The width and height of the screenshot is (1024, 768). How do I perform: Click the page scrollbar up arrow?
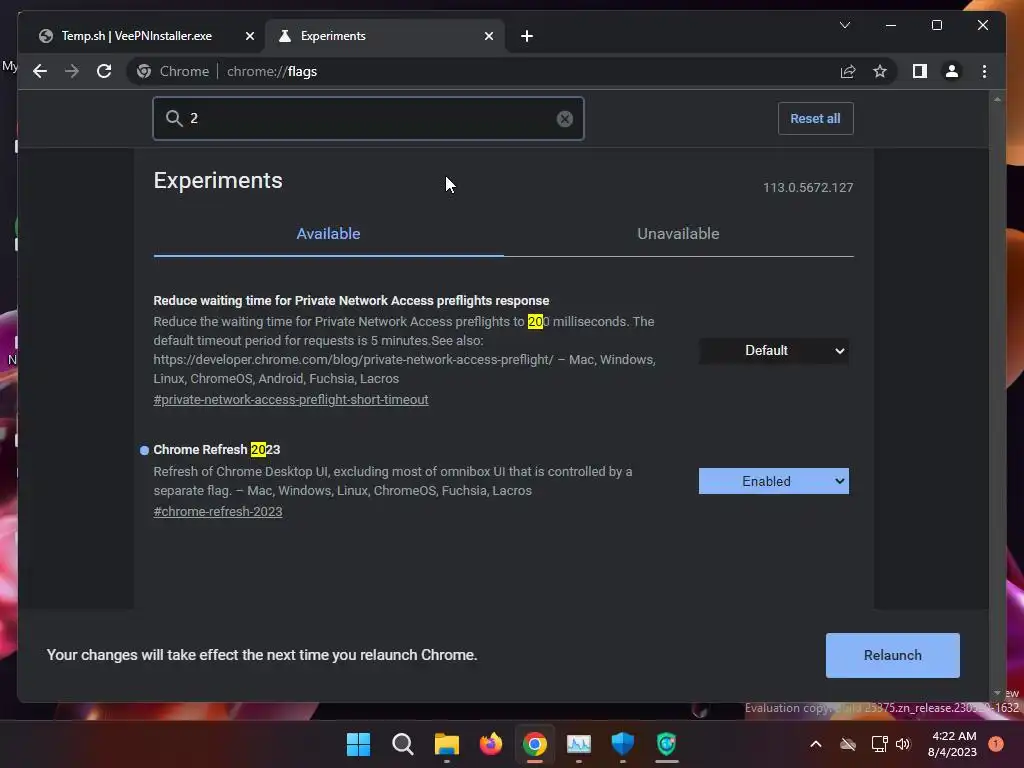pos(997,99)
